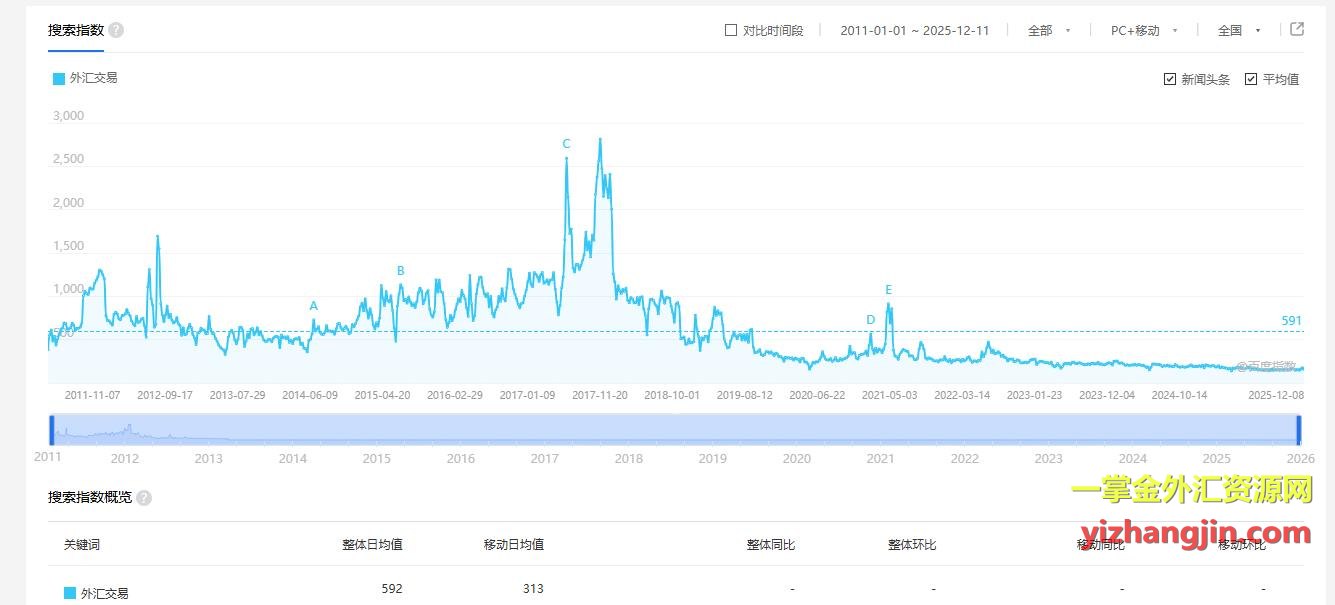Click news marker E on the chart

[x=888, y=290]
